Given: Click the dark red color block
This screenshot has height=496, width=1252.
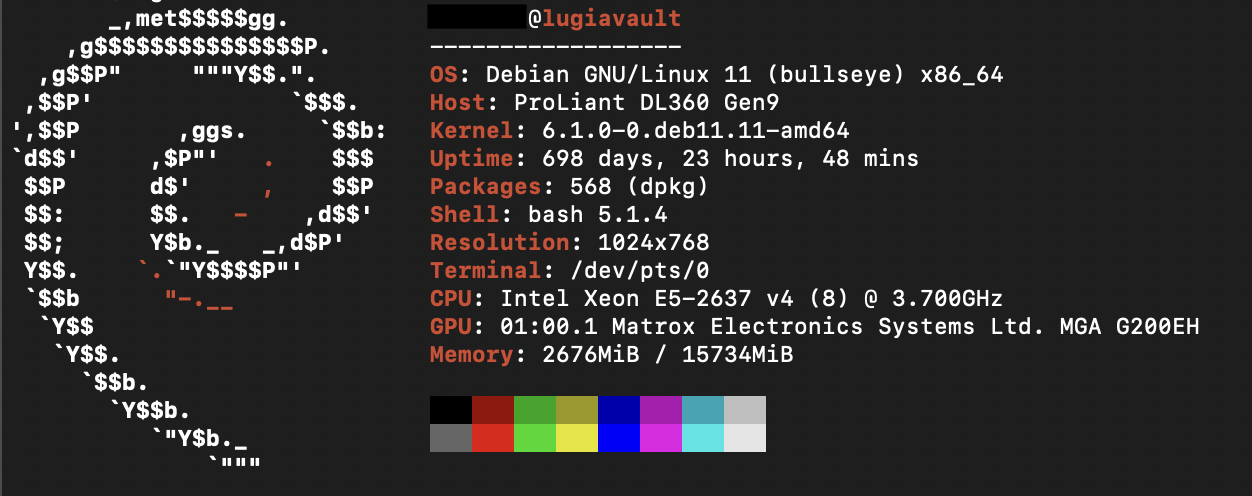Looking at the screenshot, I should pos(493,410).
